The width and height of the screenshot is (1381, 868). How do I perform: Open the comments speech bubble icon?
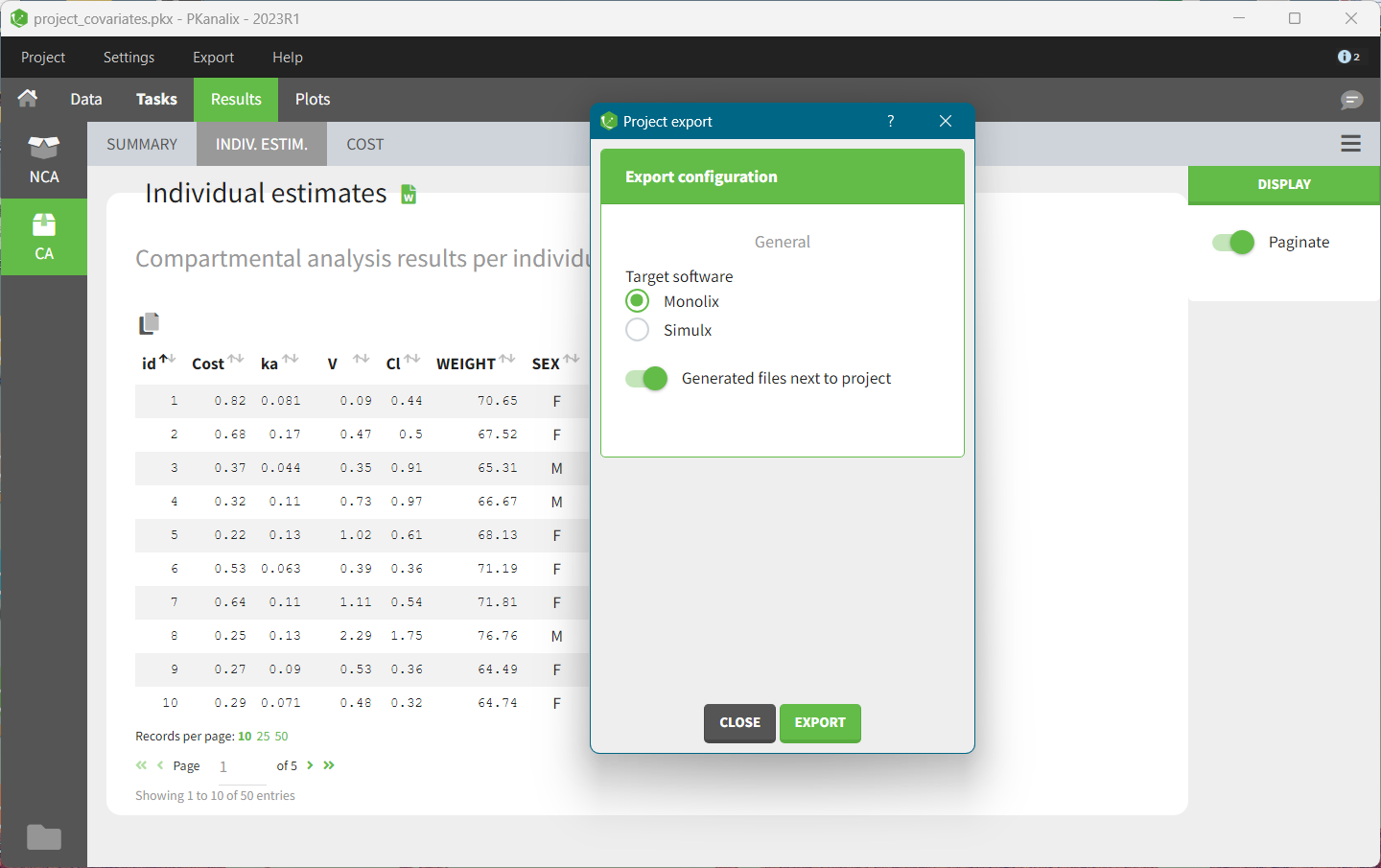1351,100
